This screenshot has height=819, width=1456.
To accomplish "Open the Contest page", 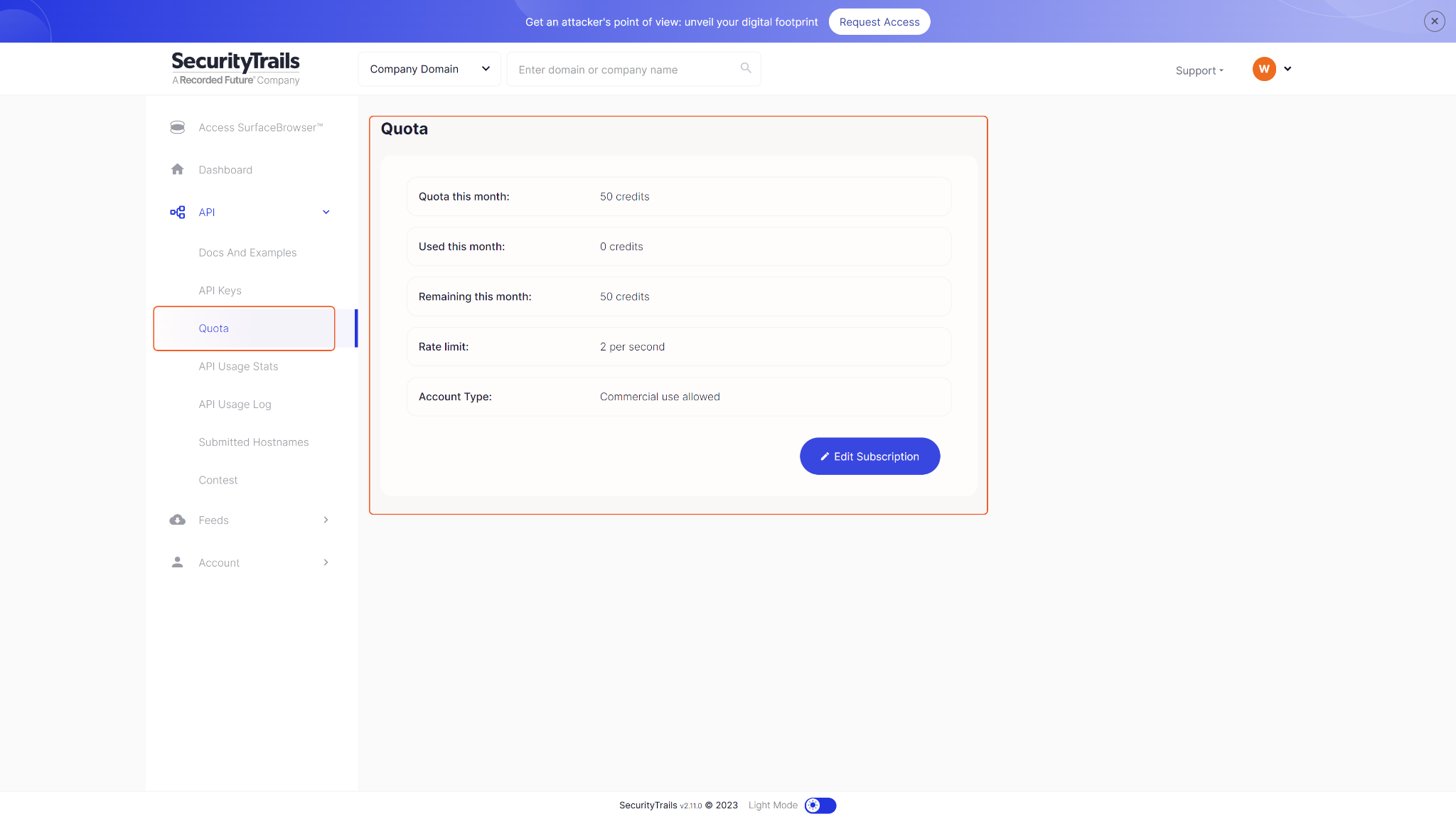I will pyautogui.click(x=218, y=480).
